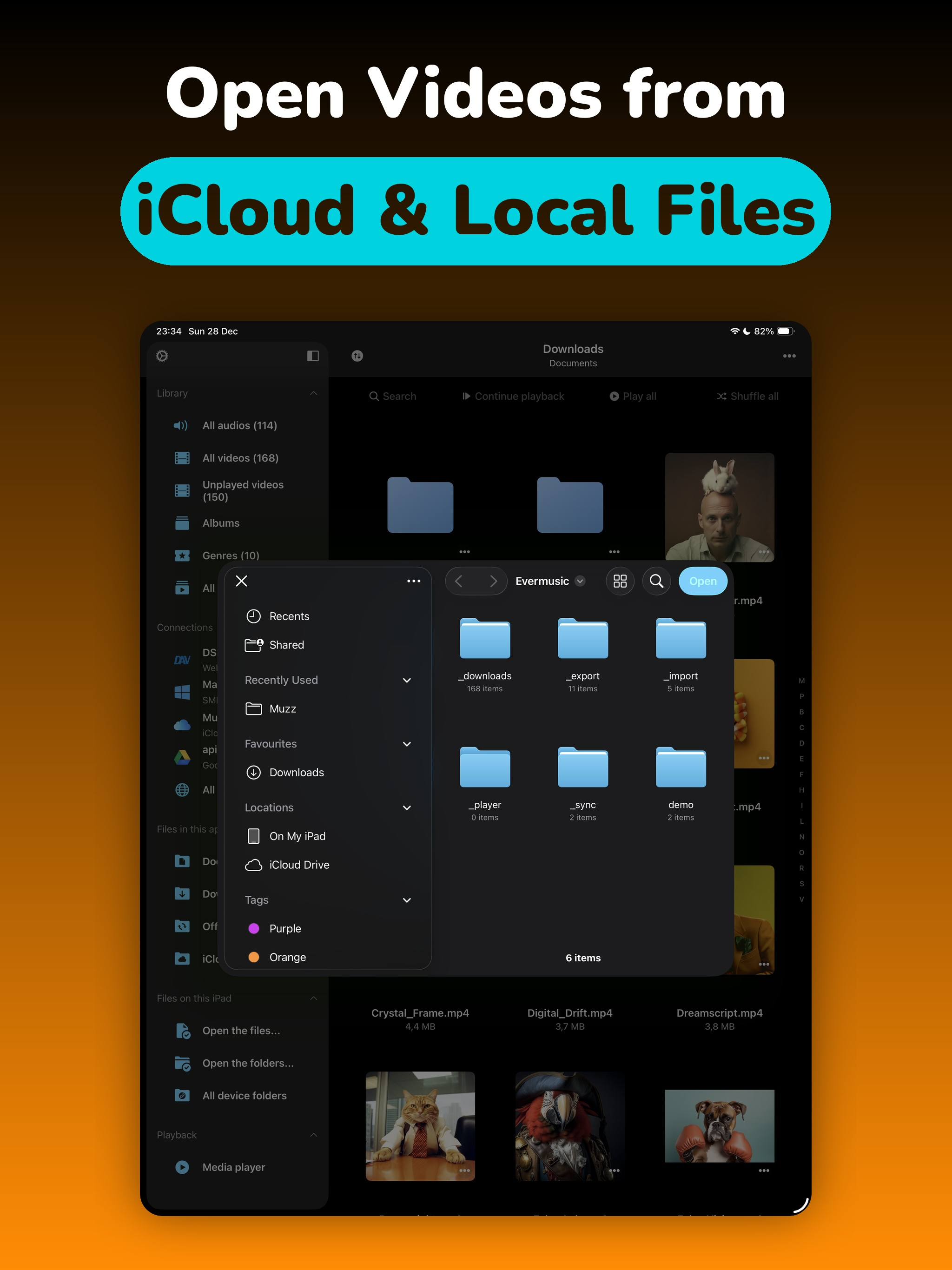Click the Open button

[x=703, y=581]
